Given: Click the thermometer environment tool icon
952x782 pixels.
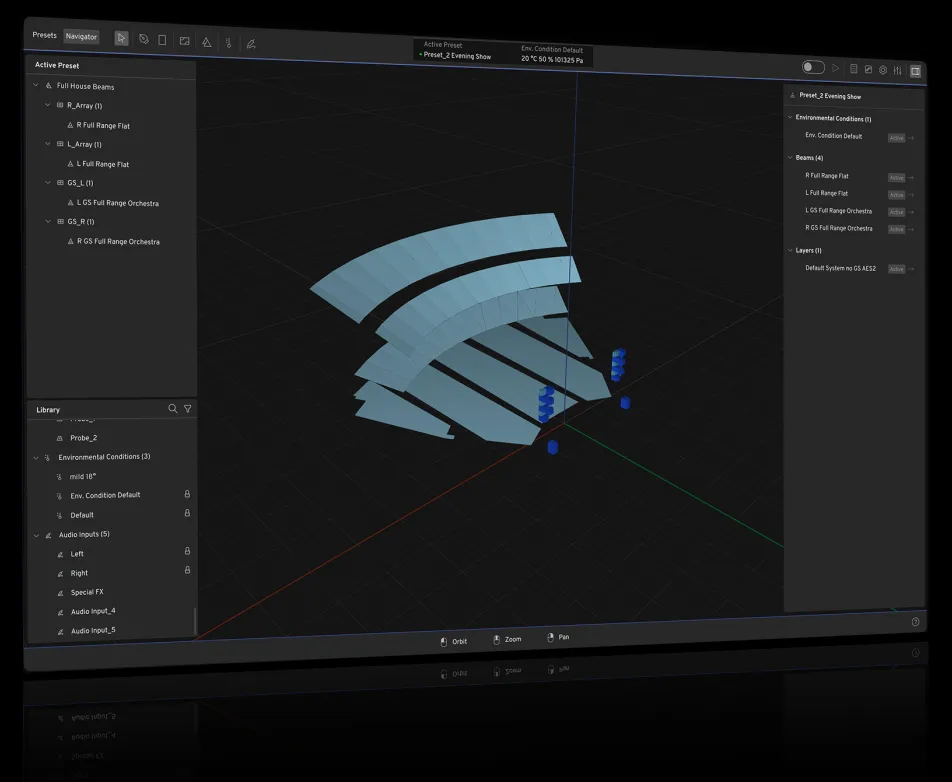Looking at the screenshot, I should 228,43.
